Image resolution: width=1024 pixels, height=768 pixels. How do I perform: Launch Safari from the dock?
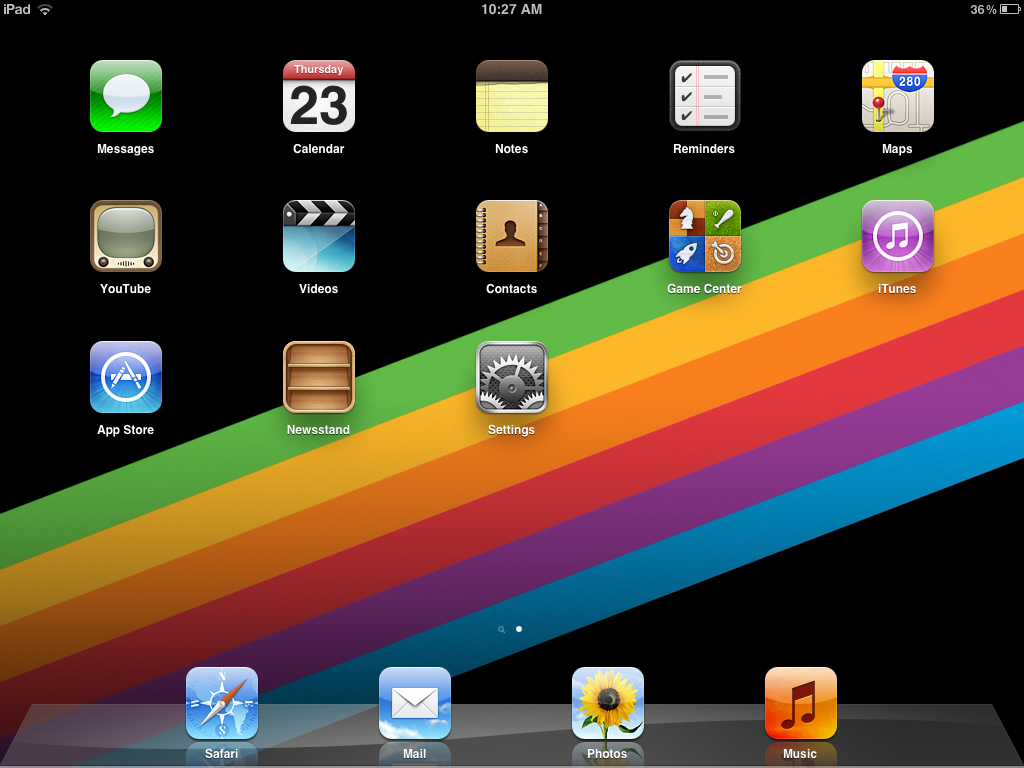[x=221, y=703]
